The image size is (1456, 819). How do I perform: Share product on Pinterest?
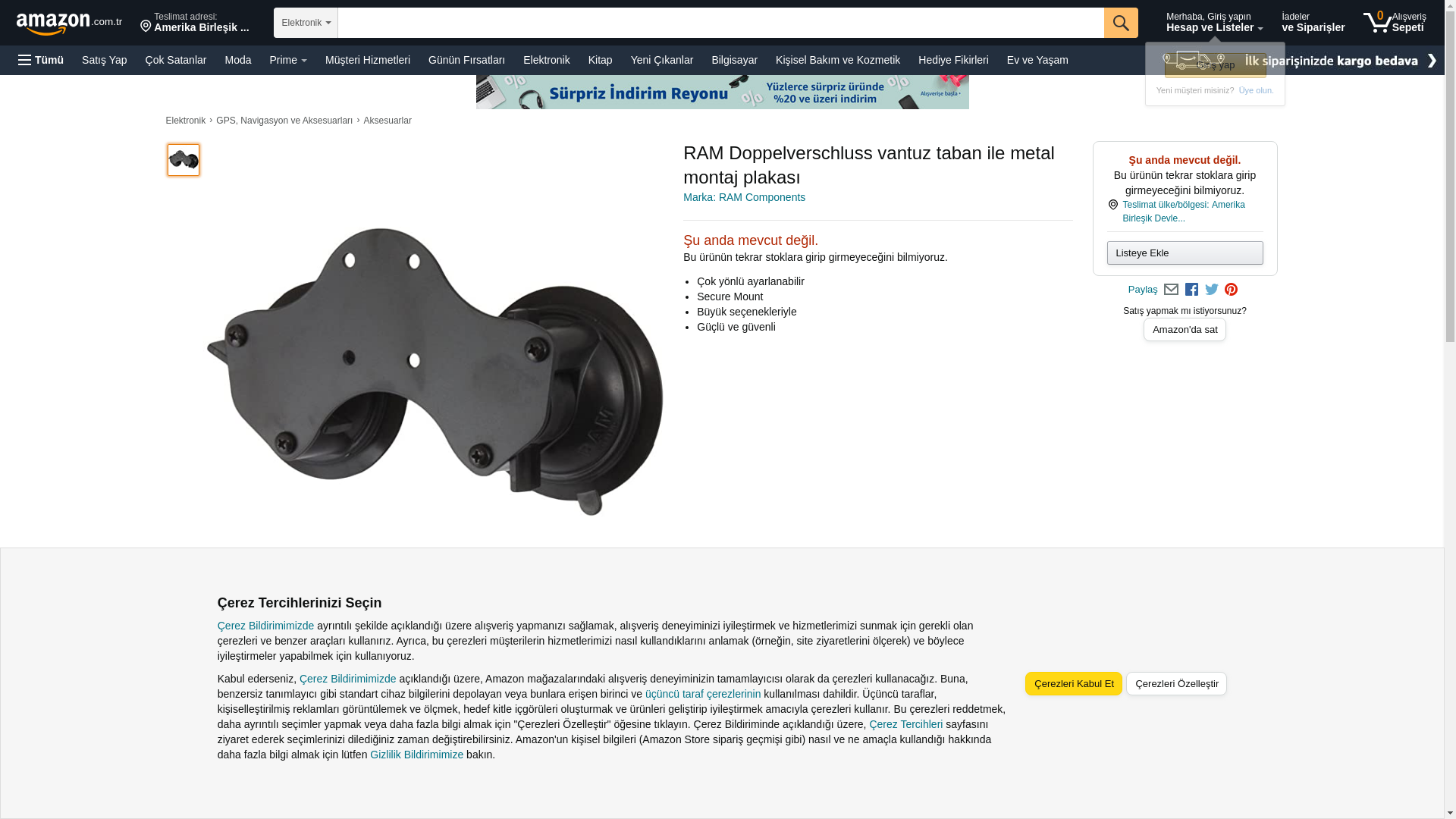tap(1232, 290)
